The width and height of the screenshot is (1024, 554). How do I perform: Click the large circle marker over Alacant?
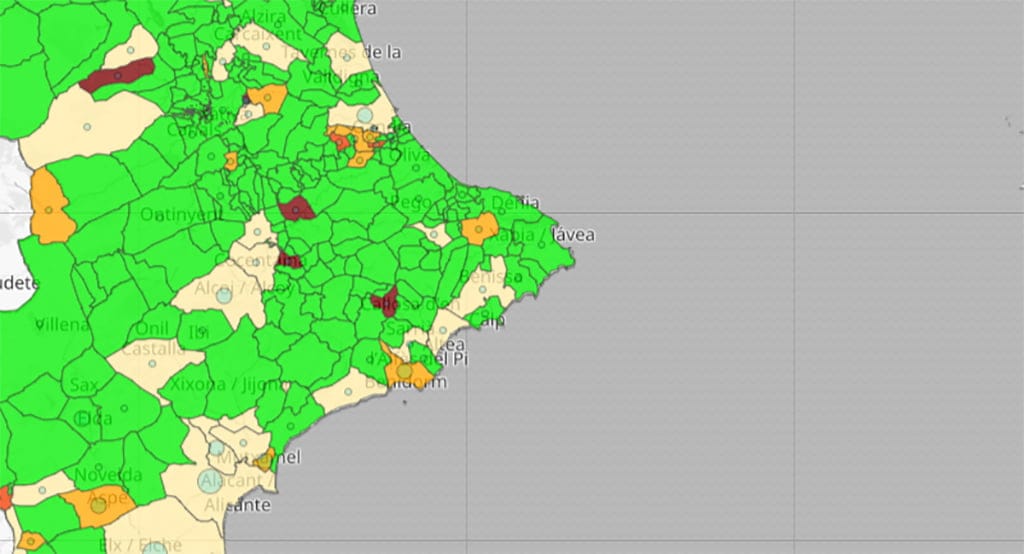209,483
